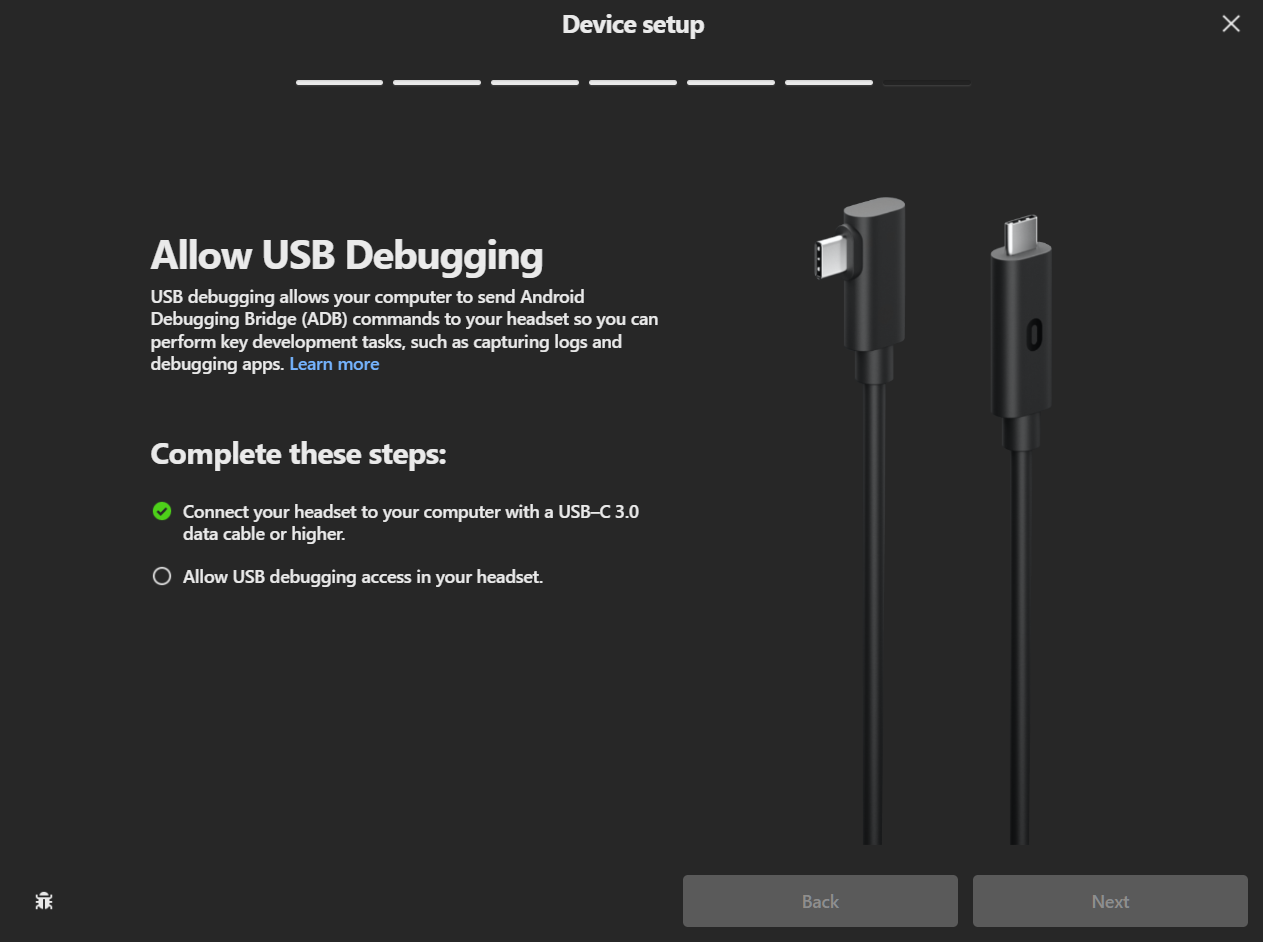Click the straight USB-C cable image
Screen dimensions: 1263x942
(1021, 530)
